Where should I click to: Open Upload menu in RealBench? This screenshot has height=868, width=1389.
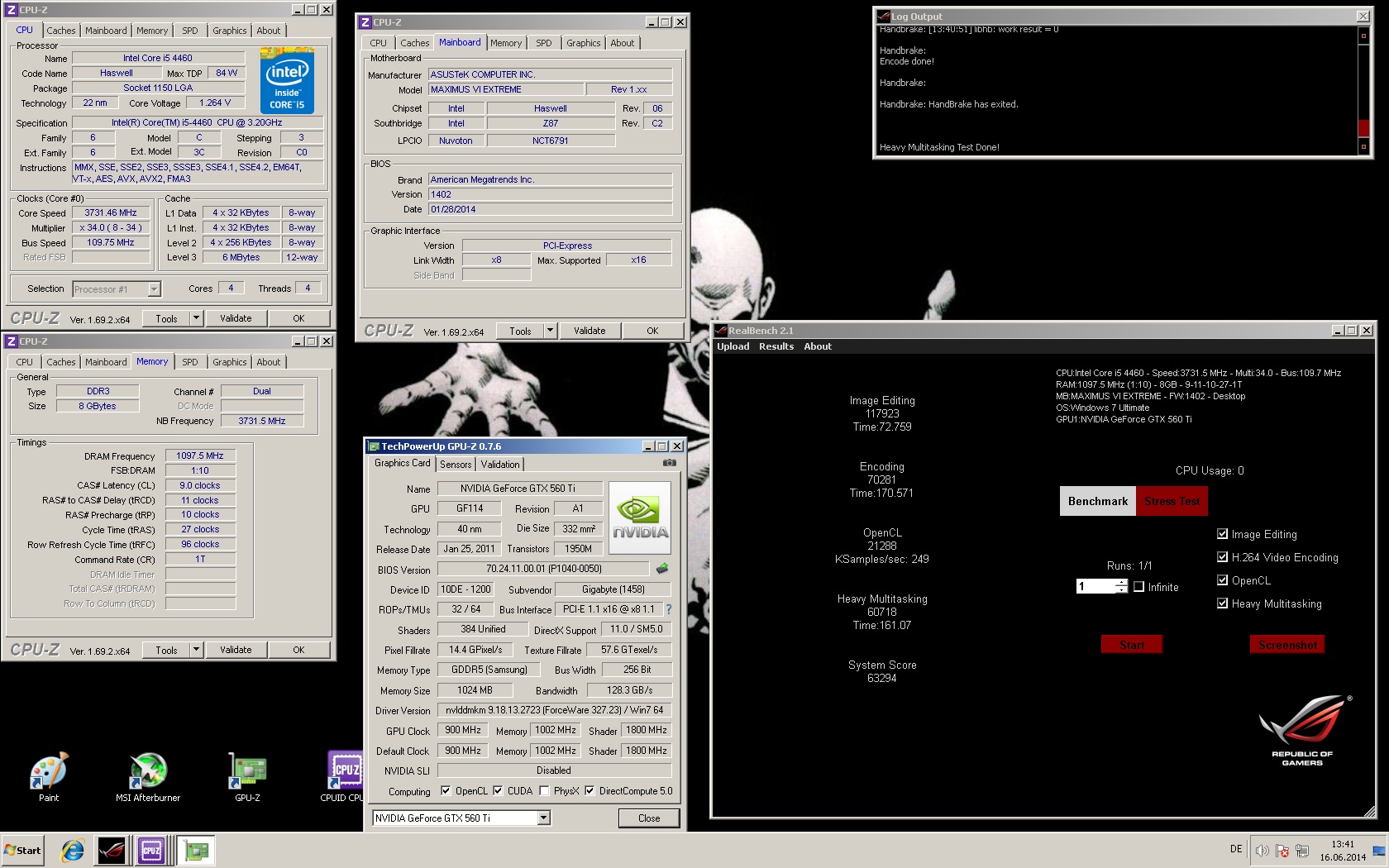click(733, 346)
